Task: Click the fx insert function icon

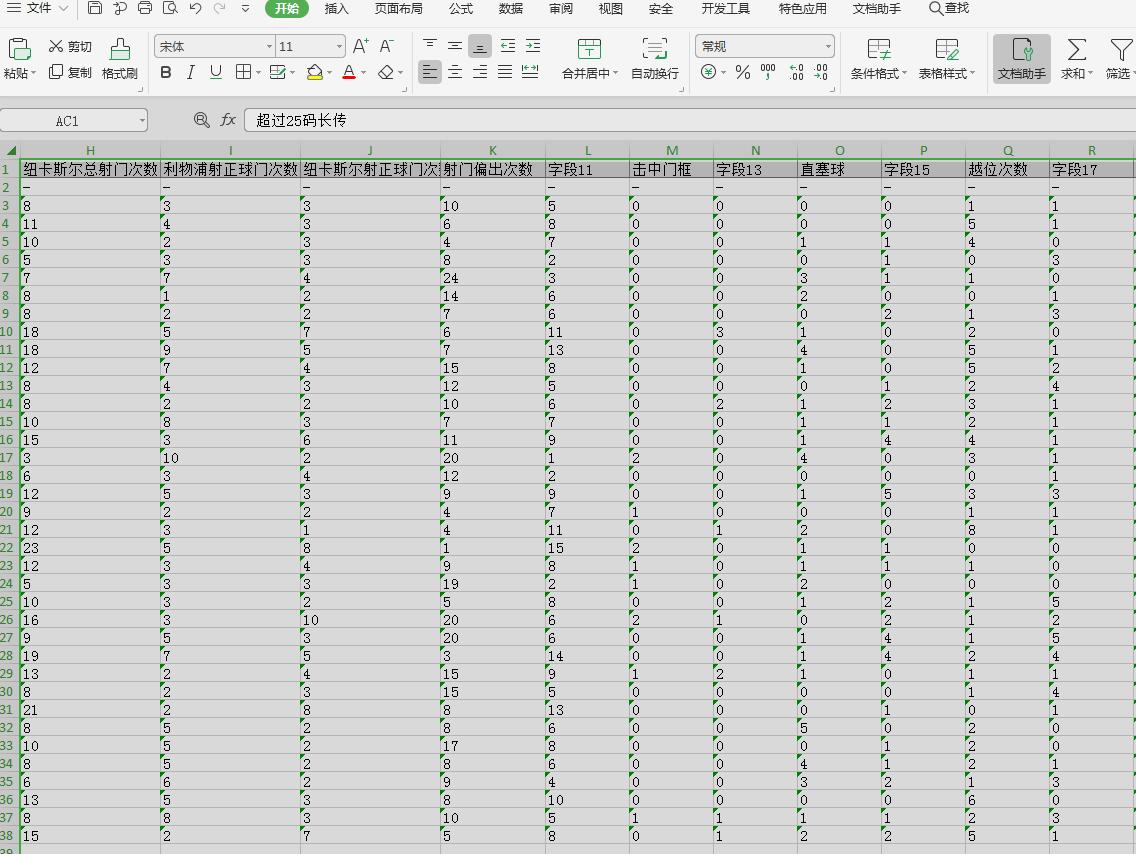Action: [228, 120]
